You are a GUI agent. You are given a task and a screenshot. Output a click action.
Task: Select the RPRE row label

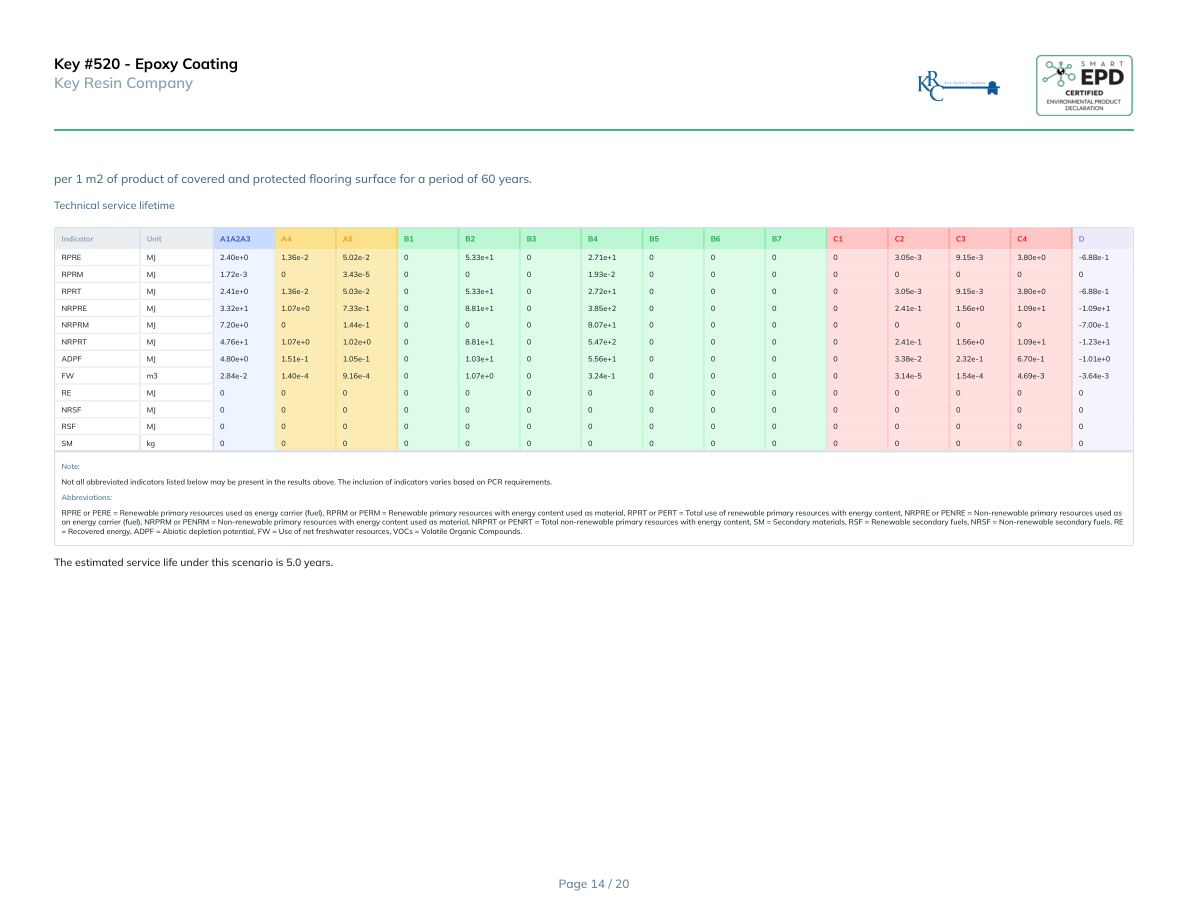pyautogui.click(x=72, y=258)
